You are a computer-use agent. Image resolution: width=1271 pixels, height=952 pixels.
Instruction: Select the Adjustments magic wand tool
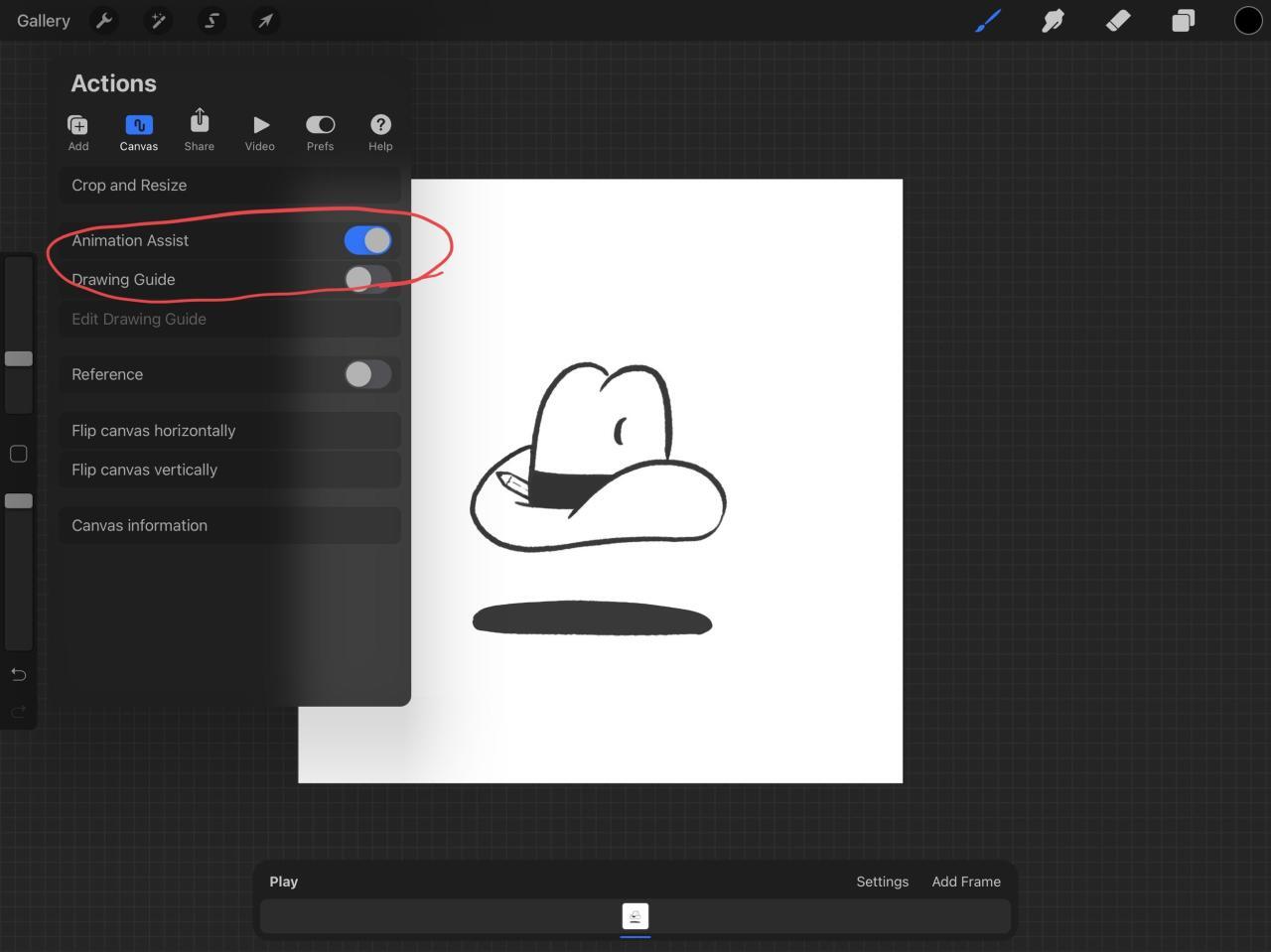coord(157,20)
